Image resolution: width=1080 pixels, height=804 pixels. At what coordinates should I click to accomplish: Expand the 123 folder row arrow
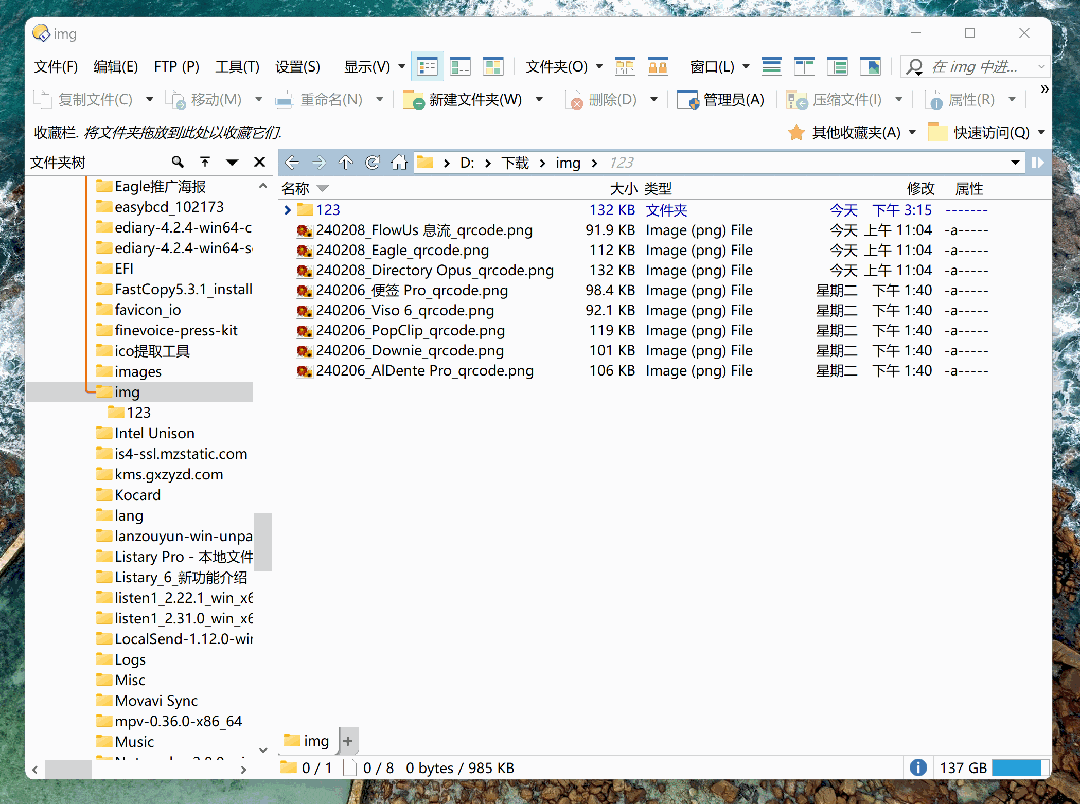287,210
